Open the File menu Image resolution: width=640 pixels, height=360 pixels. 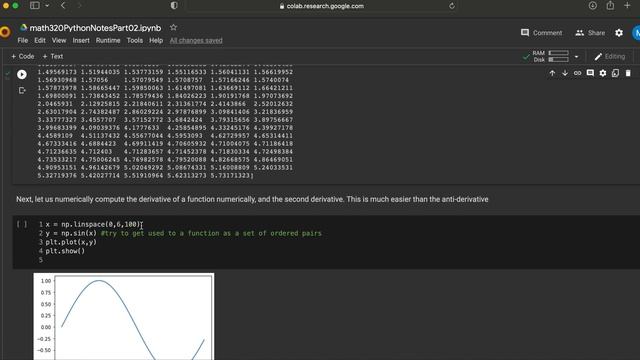[x=23, y=40]
